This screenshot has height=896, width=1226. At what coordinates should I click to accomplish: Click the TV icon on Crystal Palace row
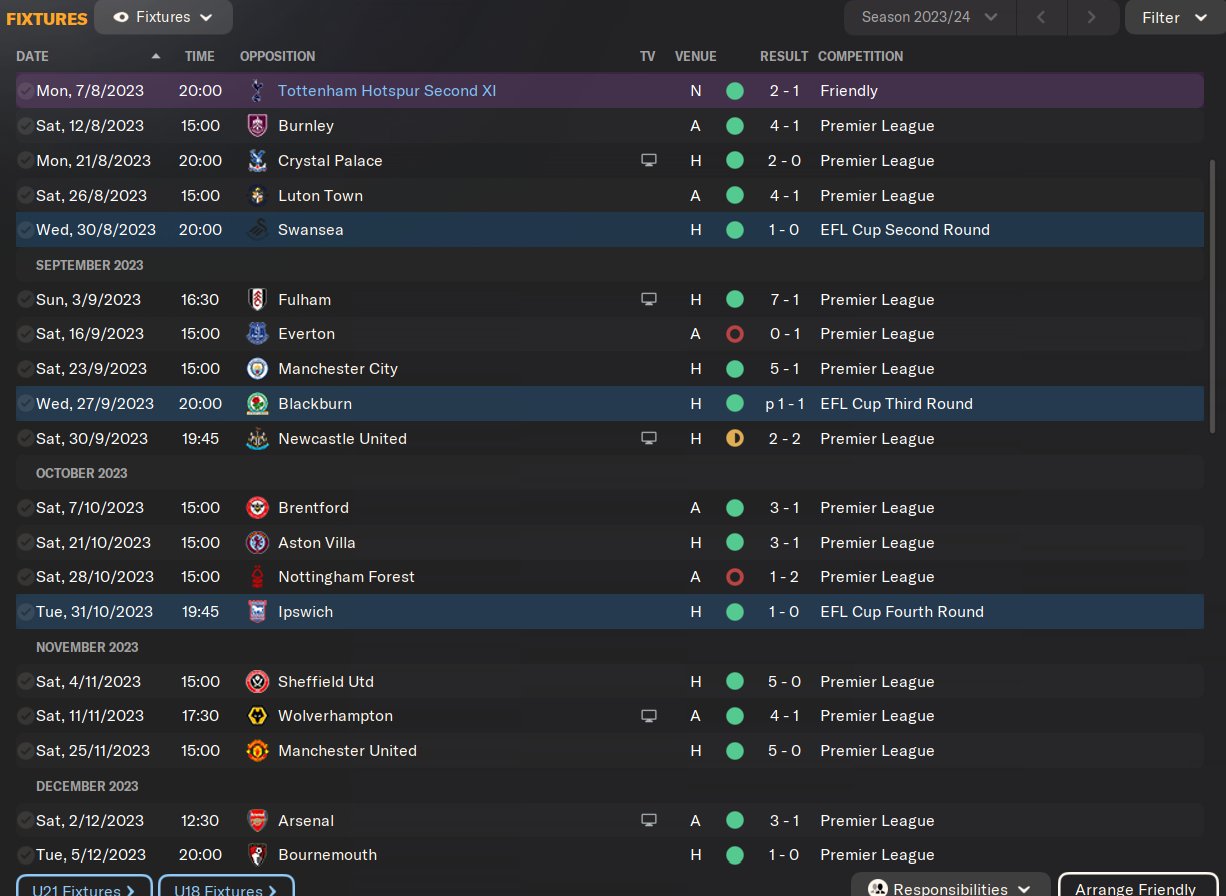point(649,160)
